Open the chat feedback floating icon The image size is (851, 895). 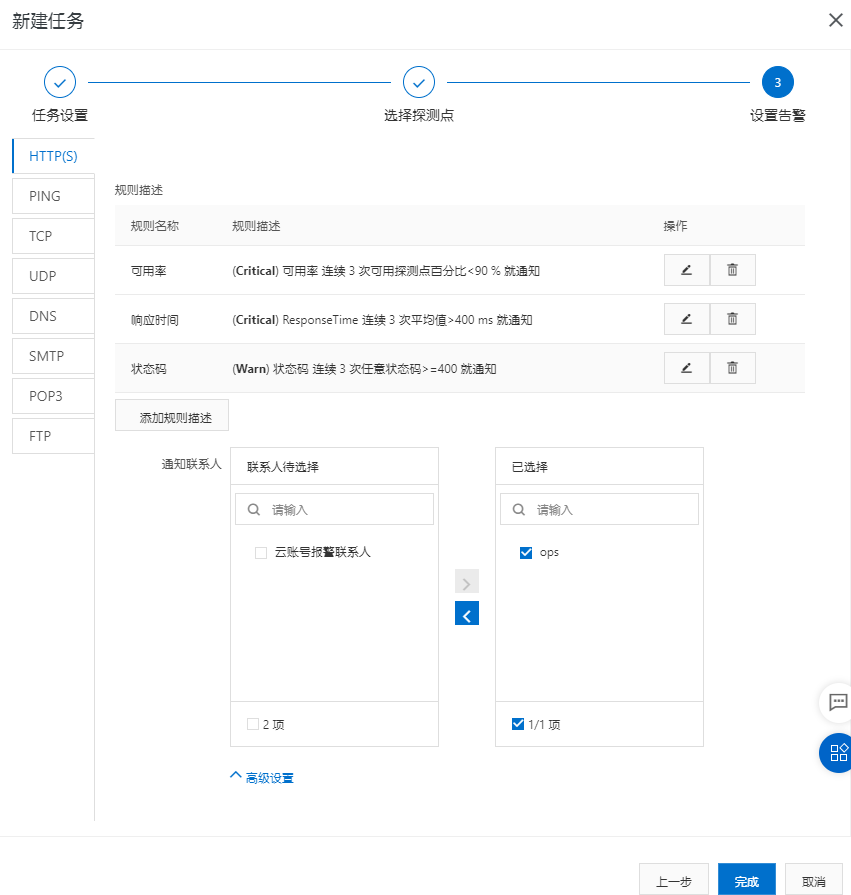pyautogui.click(x=838, y=702)
